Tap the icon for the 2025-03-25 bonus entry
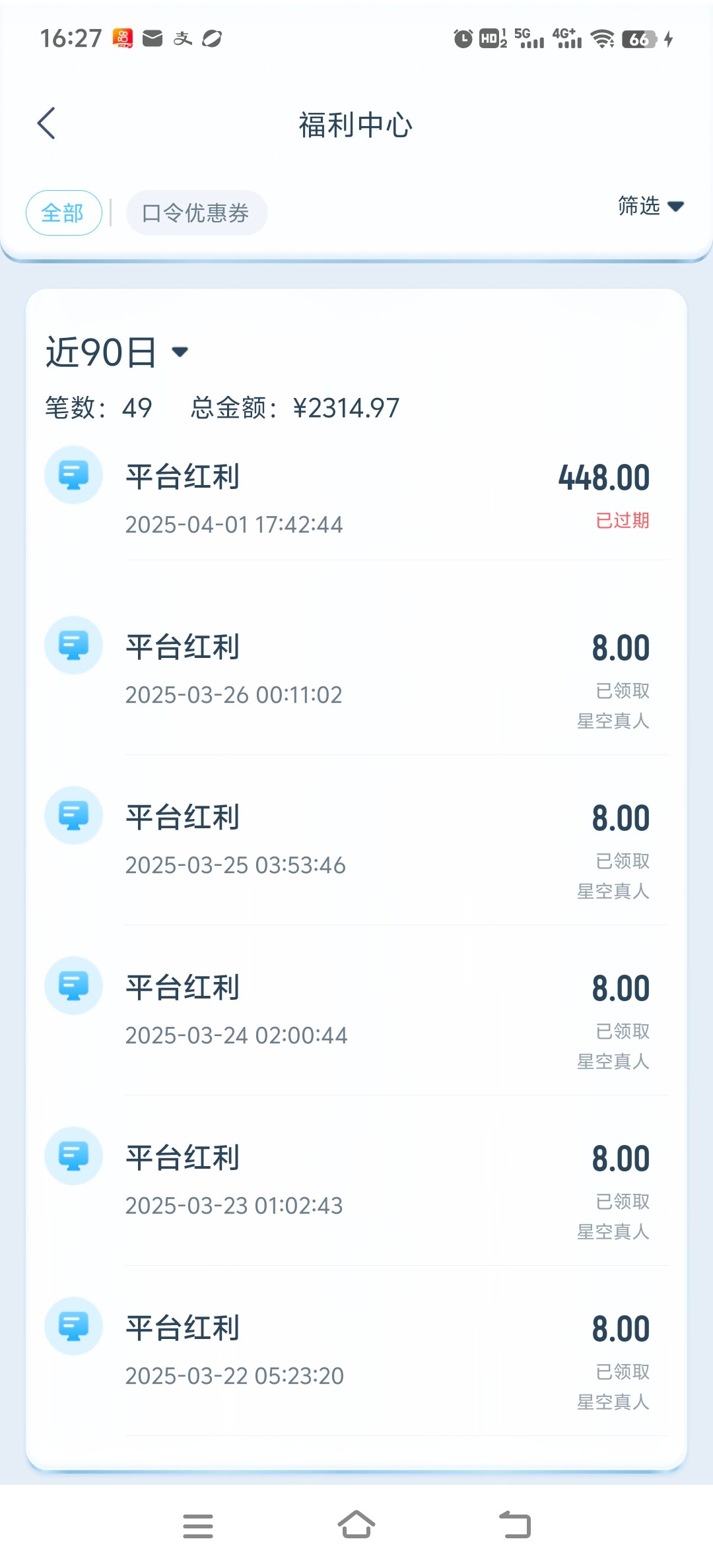The width and height of the screenshot is (713, 1568). click(x=73, y=816)
